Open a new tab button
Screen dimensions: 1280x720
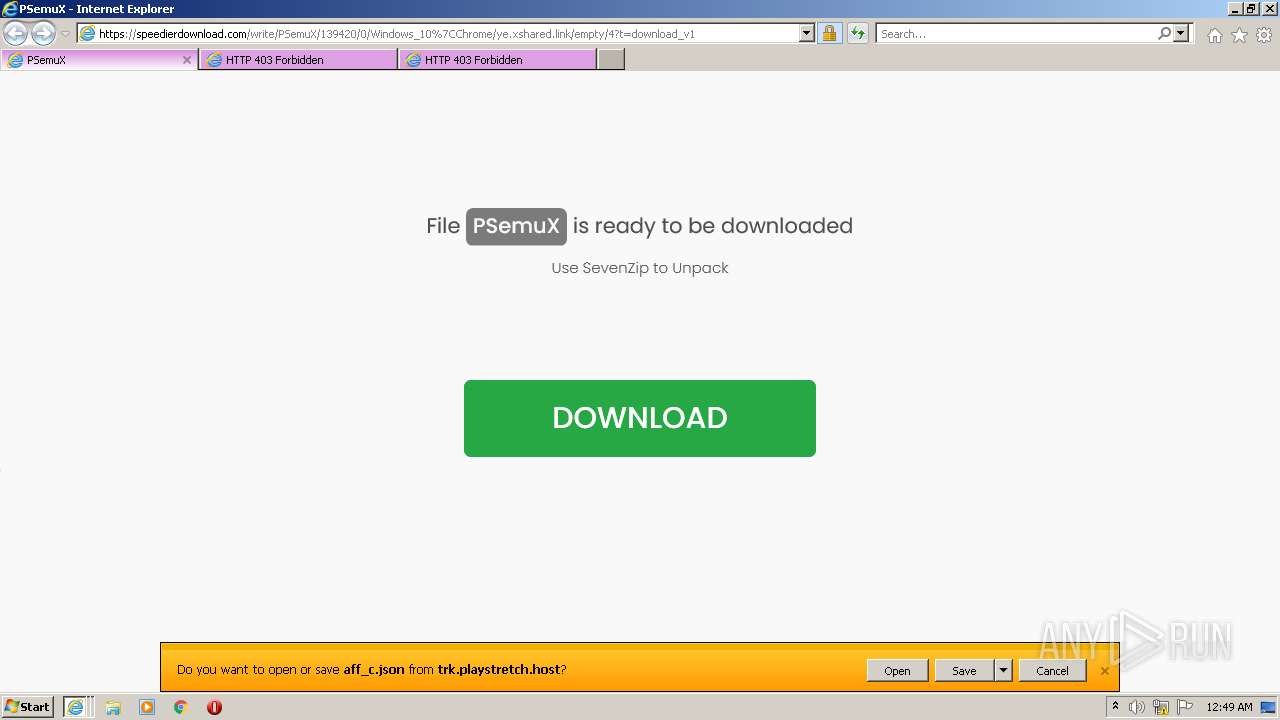pyautogui.click(x=611, y=60)
